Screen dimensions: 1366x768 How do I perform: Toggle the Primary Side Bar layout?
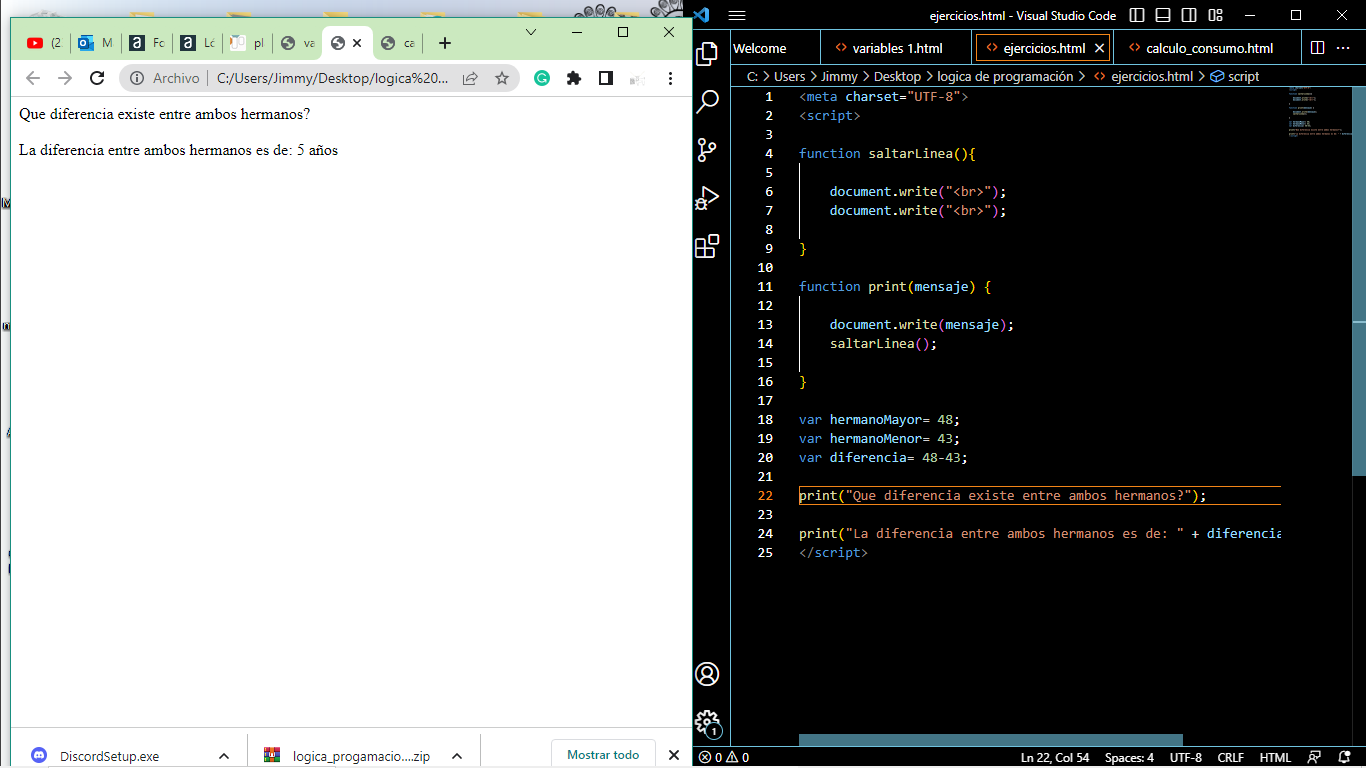point(1137,15)
